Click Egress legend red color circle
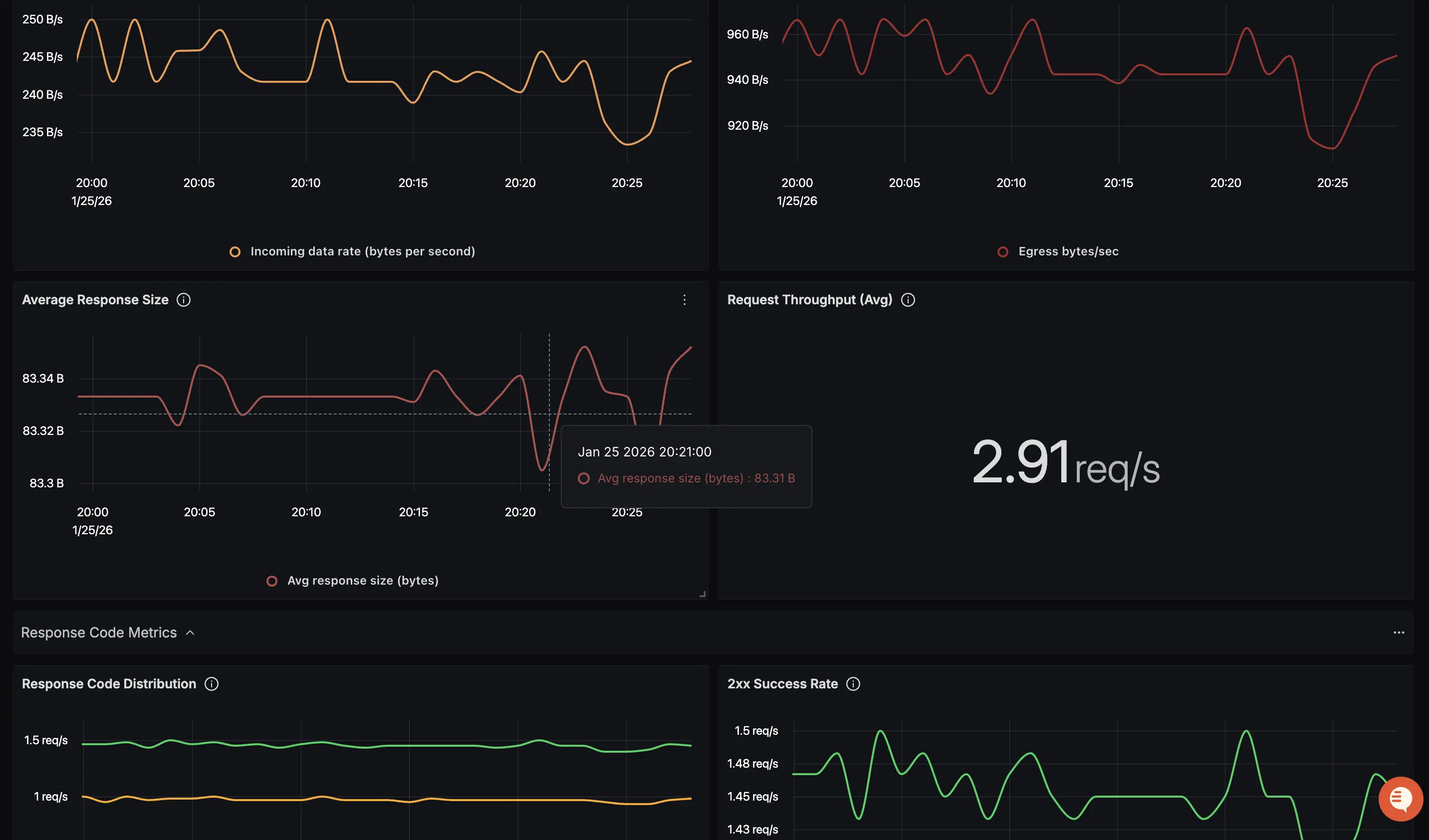 click(x=1002, y=252)
